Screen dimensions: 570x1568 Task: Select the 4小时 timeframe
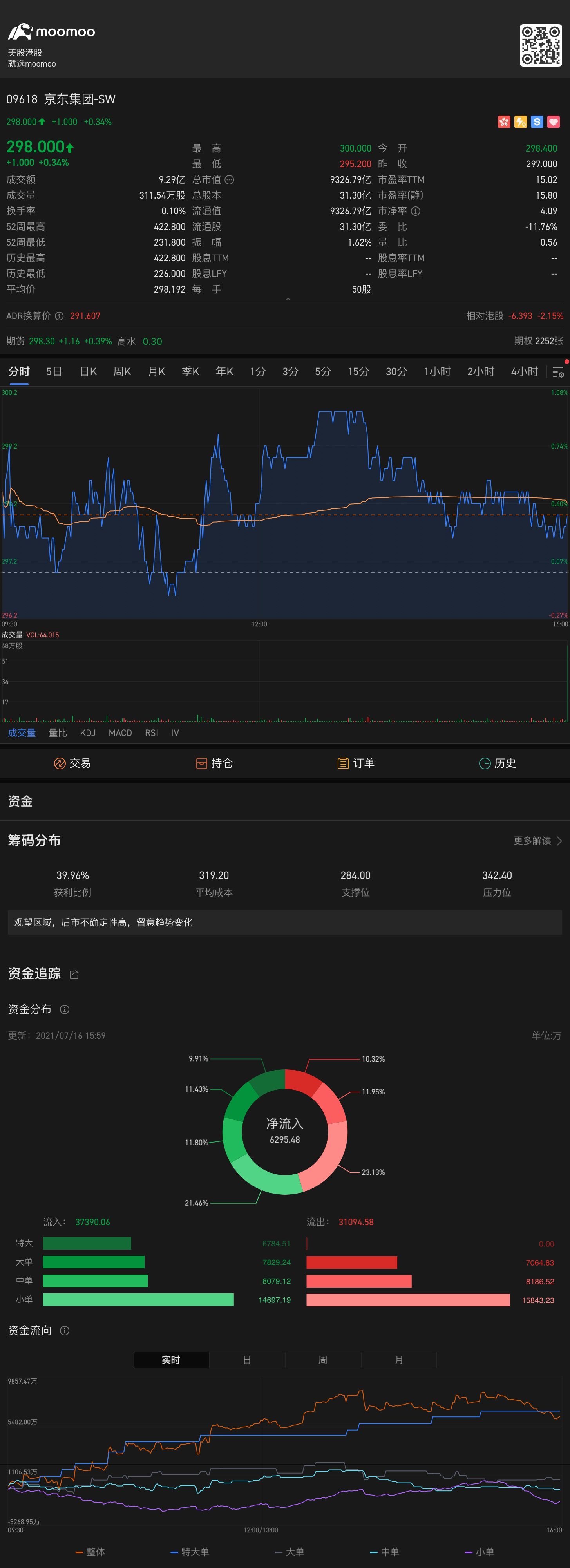tap(524, 371)
